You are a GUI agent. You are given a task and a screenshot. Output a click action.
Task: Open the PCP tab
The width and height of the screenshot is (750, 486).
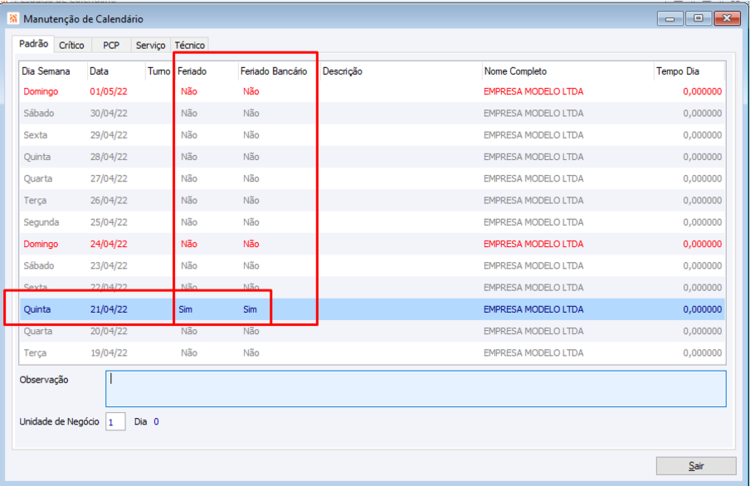(x=111, y=45)
